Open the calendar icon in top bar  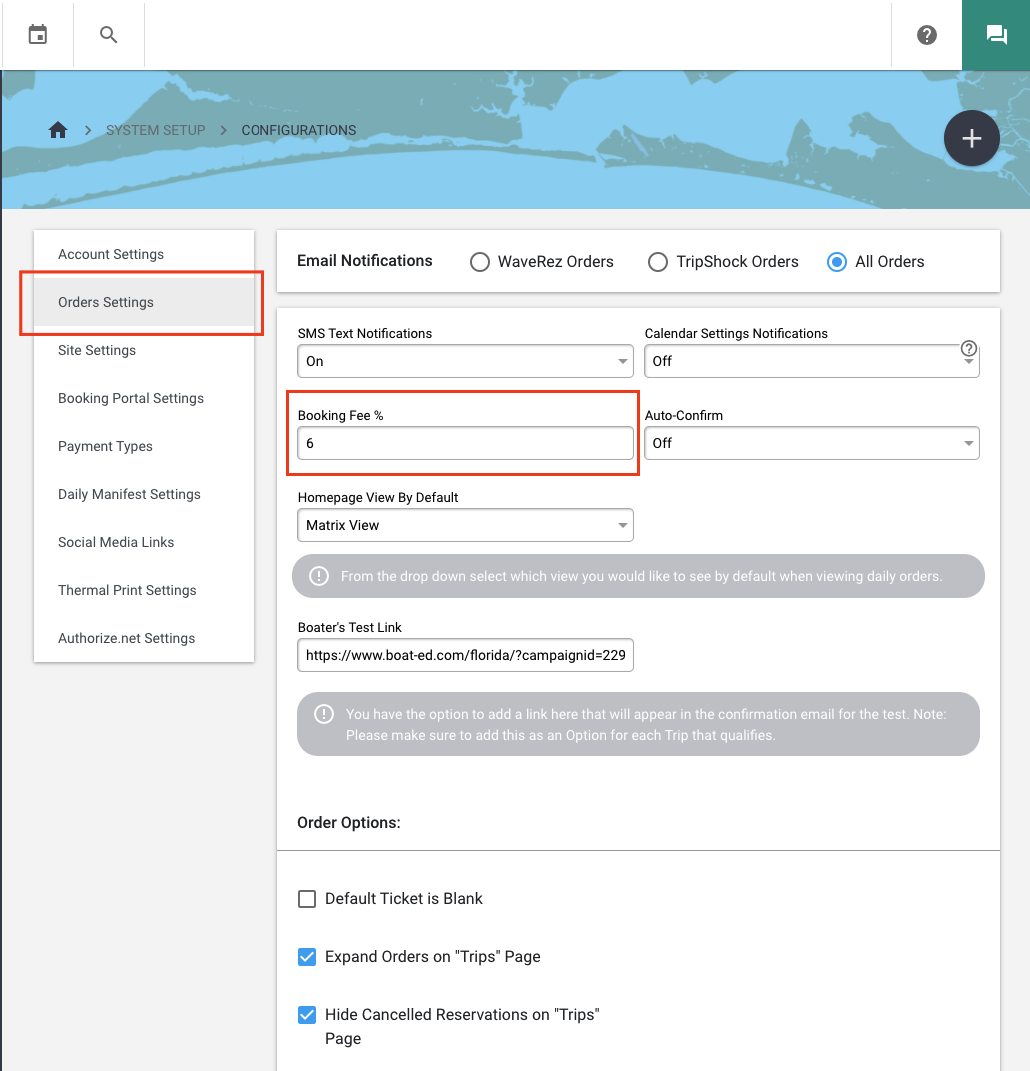click(38, 34)
